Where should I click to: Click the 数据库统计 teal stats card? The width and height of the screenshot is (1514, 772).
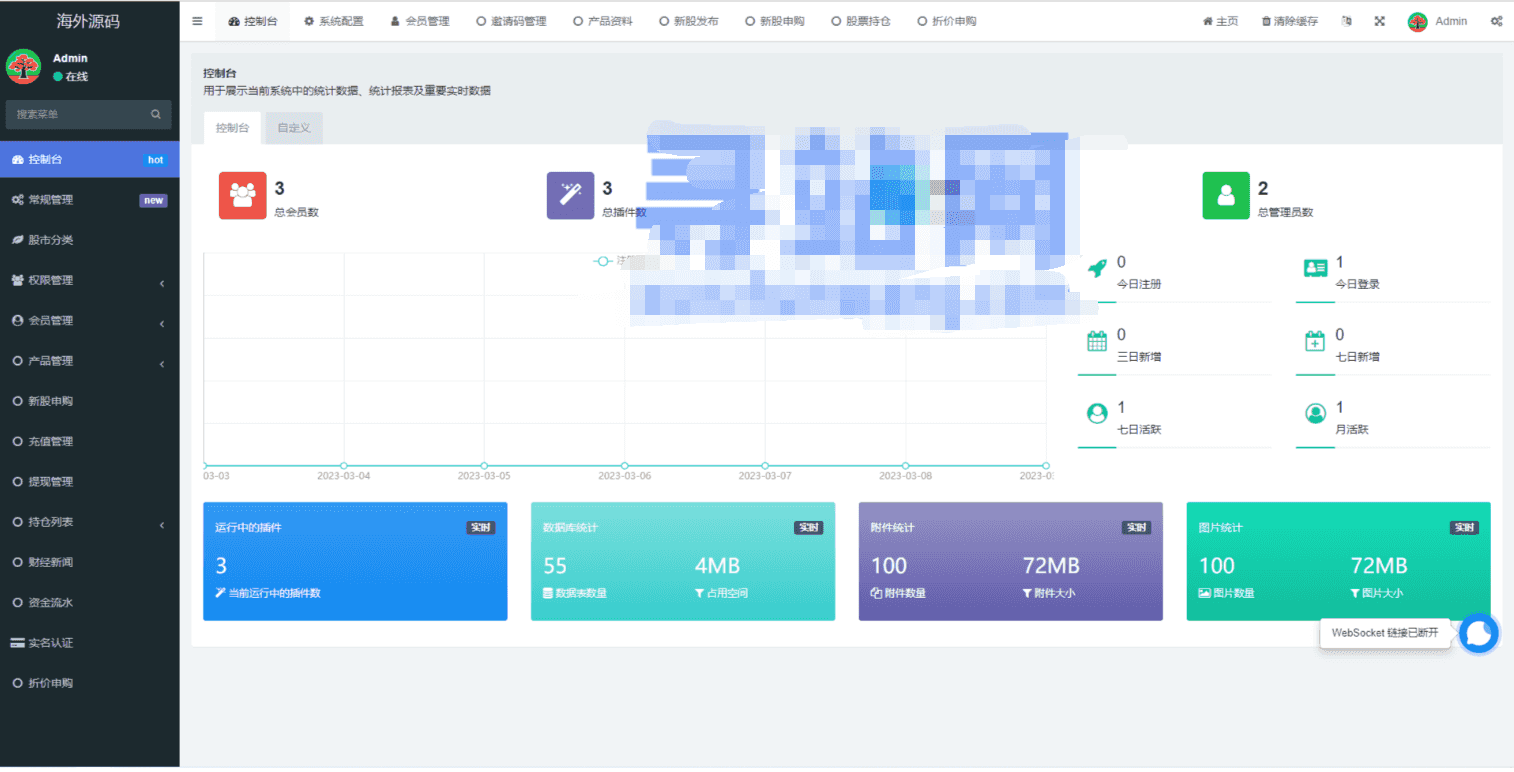[683, 561]
